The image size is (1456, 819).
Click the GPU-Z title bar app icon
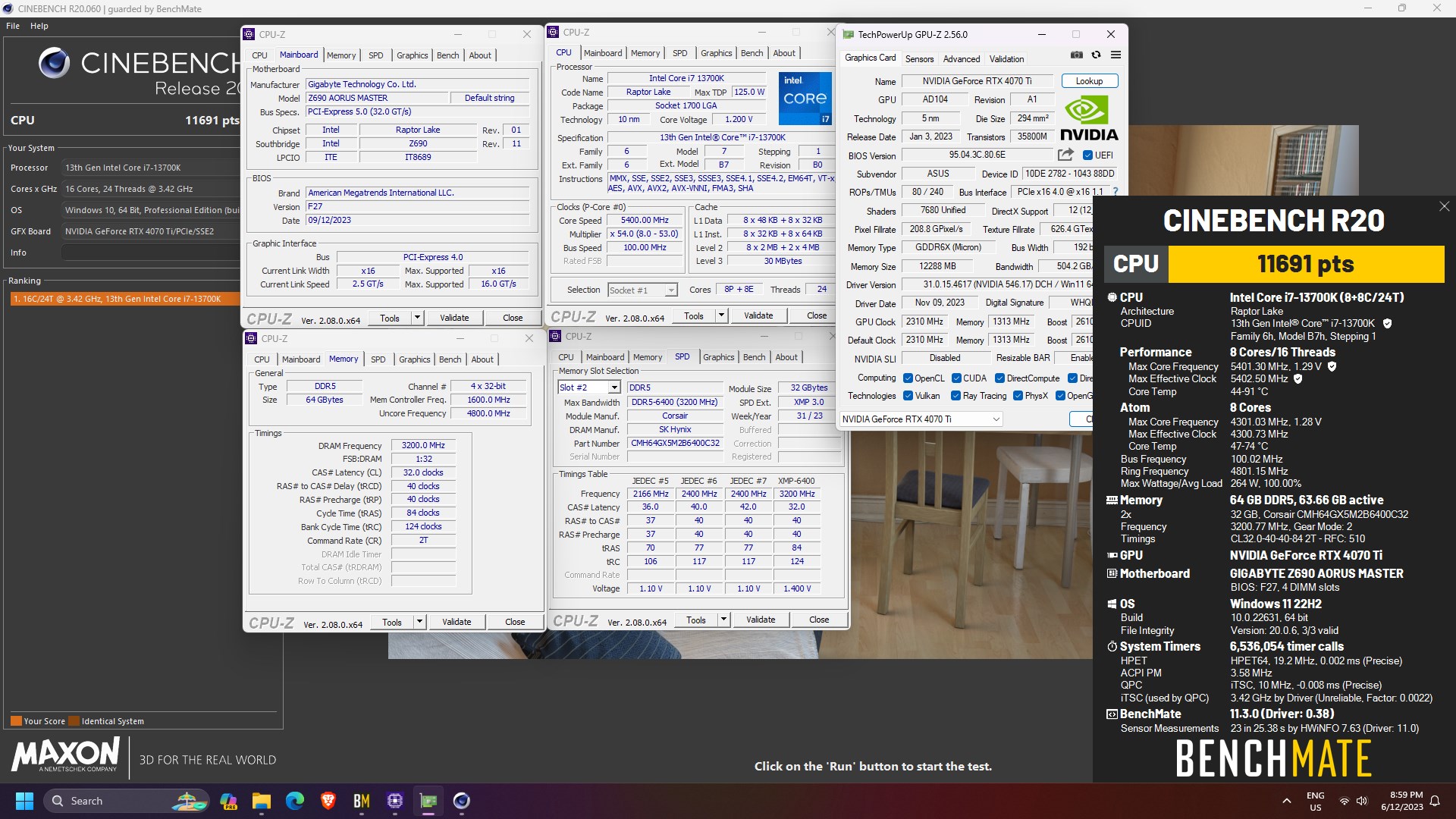pos(849,35)
